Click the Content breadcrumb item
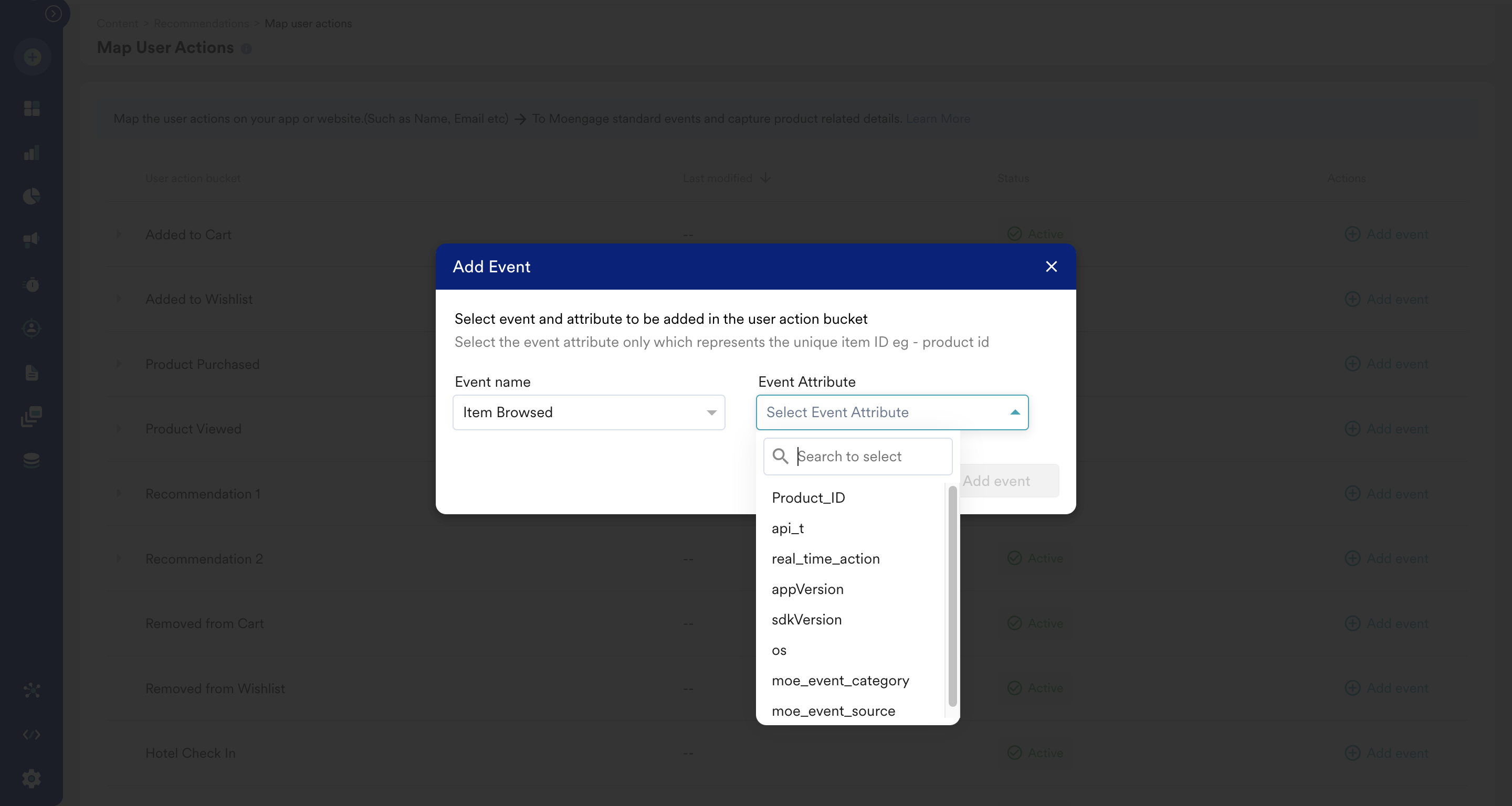Screen dimensions: 1512x806 (x=117, y=23)
